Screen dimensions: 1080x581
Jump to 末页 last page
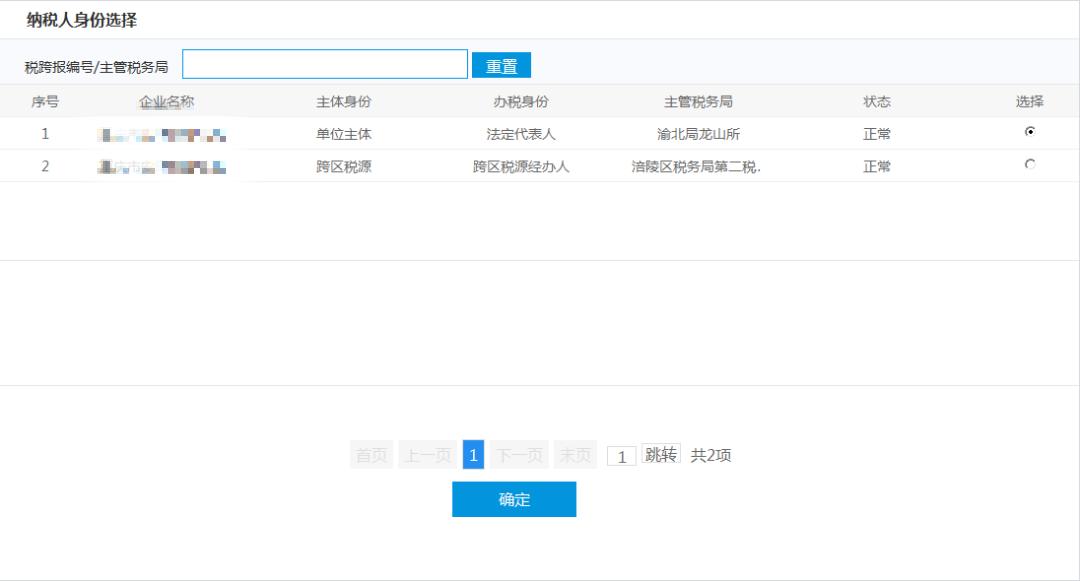(x=575, y=455)
